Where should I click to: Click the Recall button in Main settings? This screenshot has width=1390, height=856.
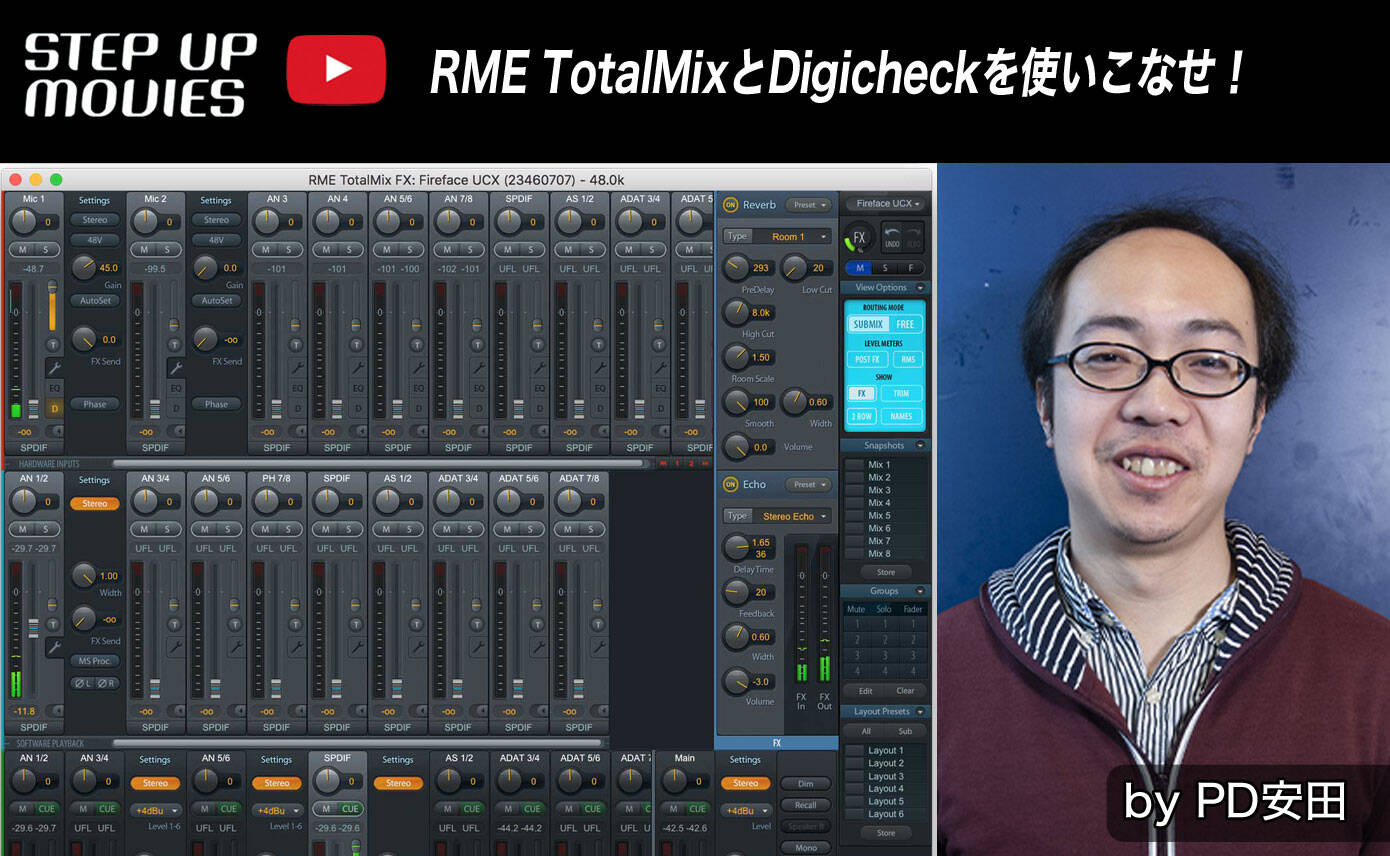point(805,805)
